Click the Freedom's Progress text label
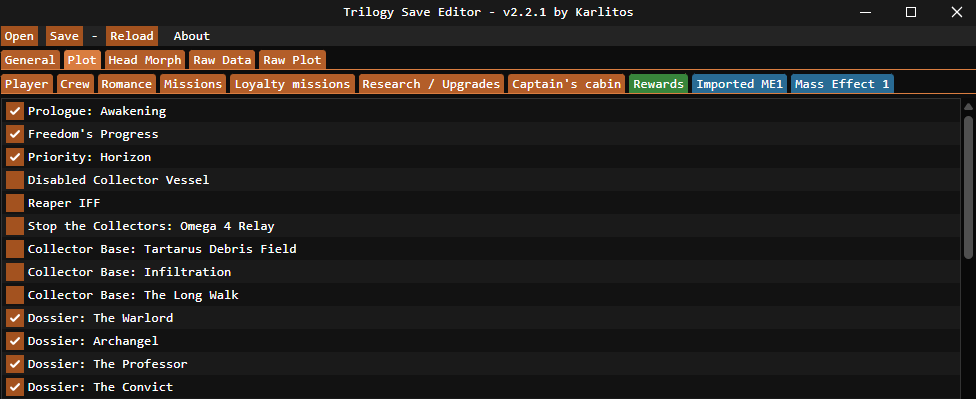The height and width of the screenshot is (399, 976). [x=93, y=134]
